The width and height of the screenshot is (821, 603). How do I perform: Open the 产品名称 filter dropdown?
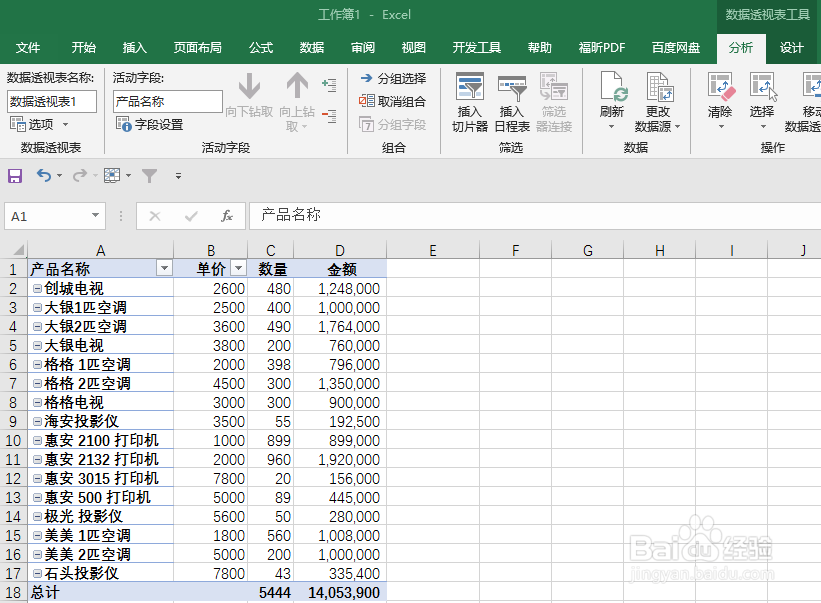164,269
